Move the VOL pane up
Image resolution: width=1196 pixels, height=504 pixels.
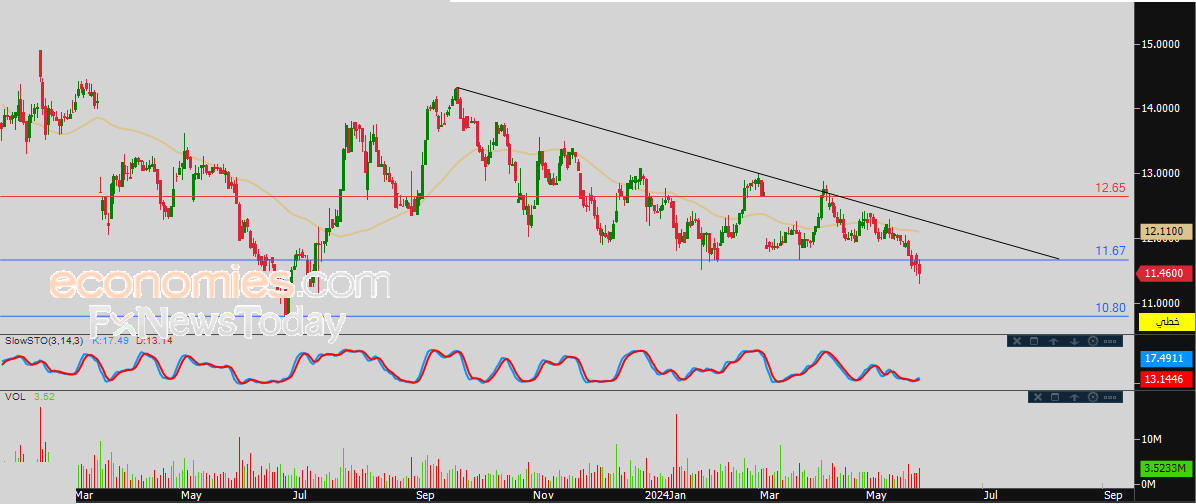pos(1074,397)
